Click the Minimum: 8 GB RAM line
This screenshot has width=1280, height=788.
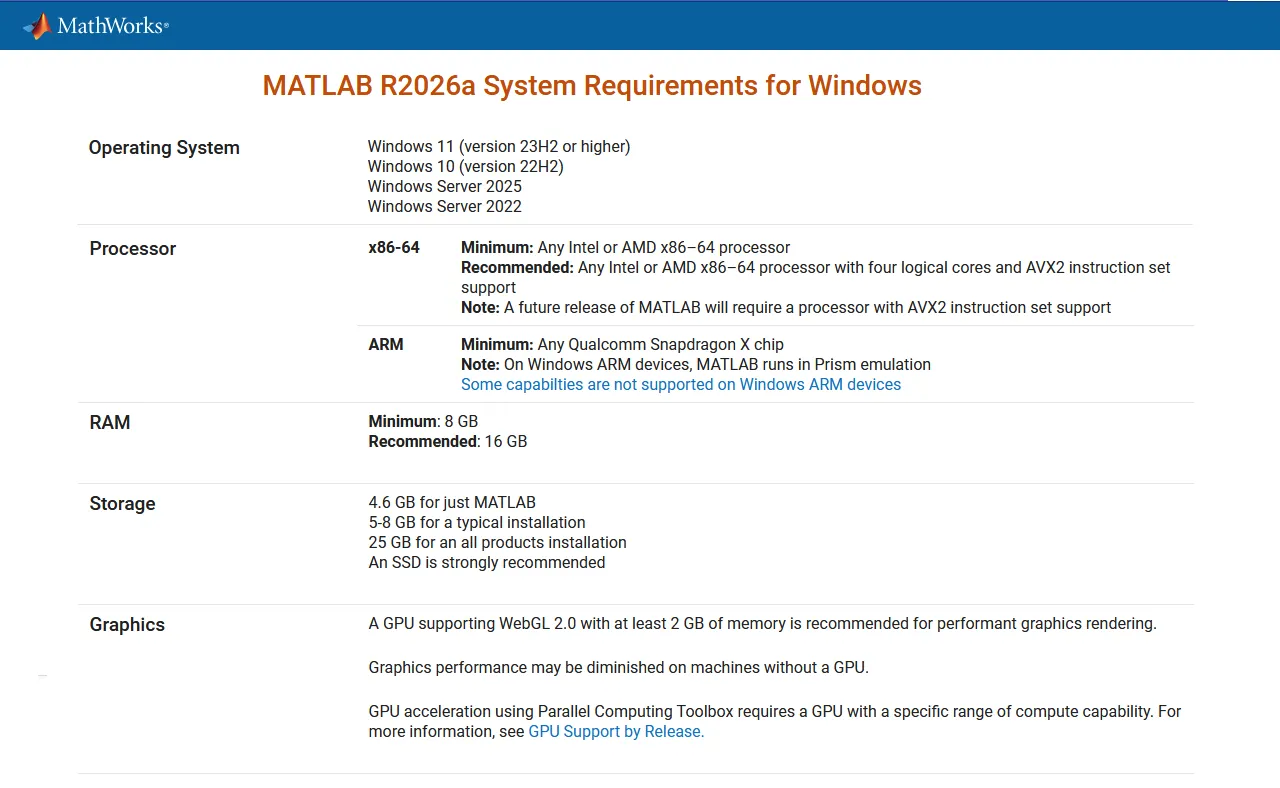(x=423, y=422)
